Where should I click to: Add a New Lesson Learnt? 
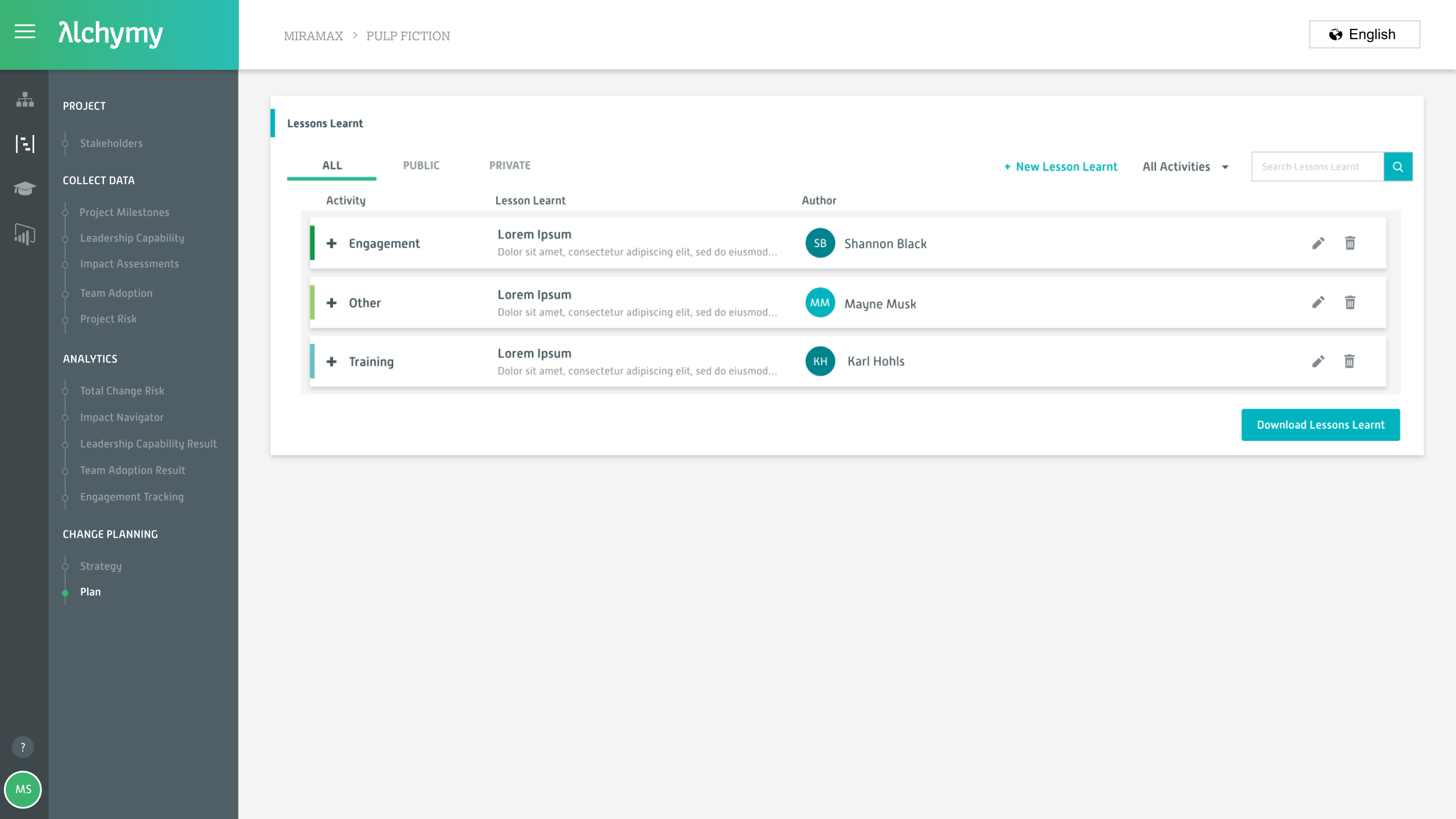click(x=1060, y=167)
